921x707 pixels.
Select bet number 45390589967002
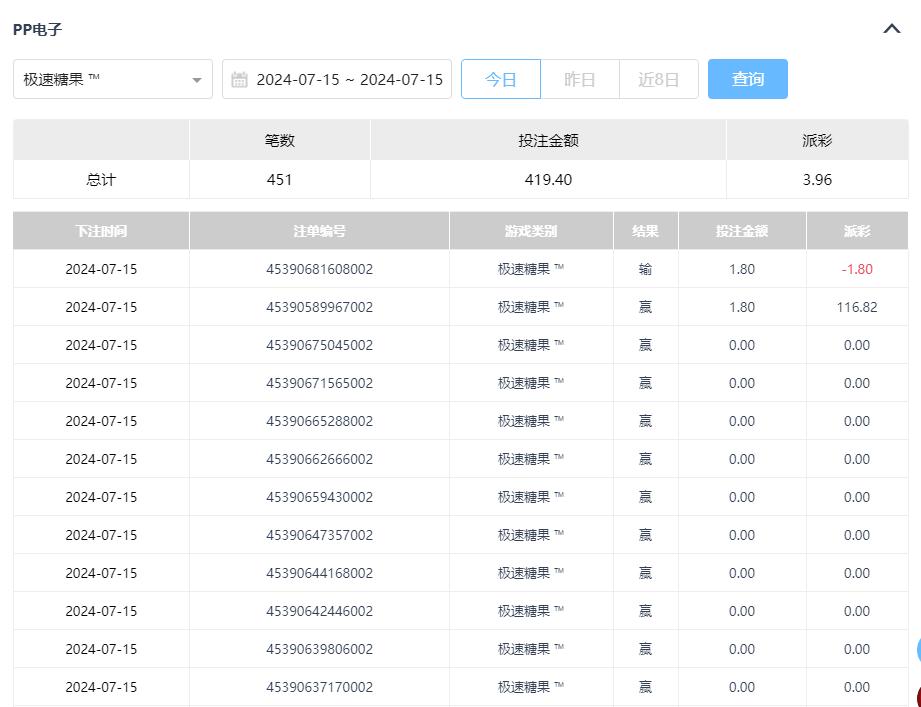coord(319,307)
